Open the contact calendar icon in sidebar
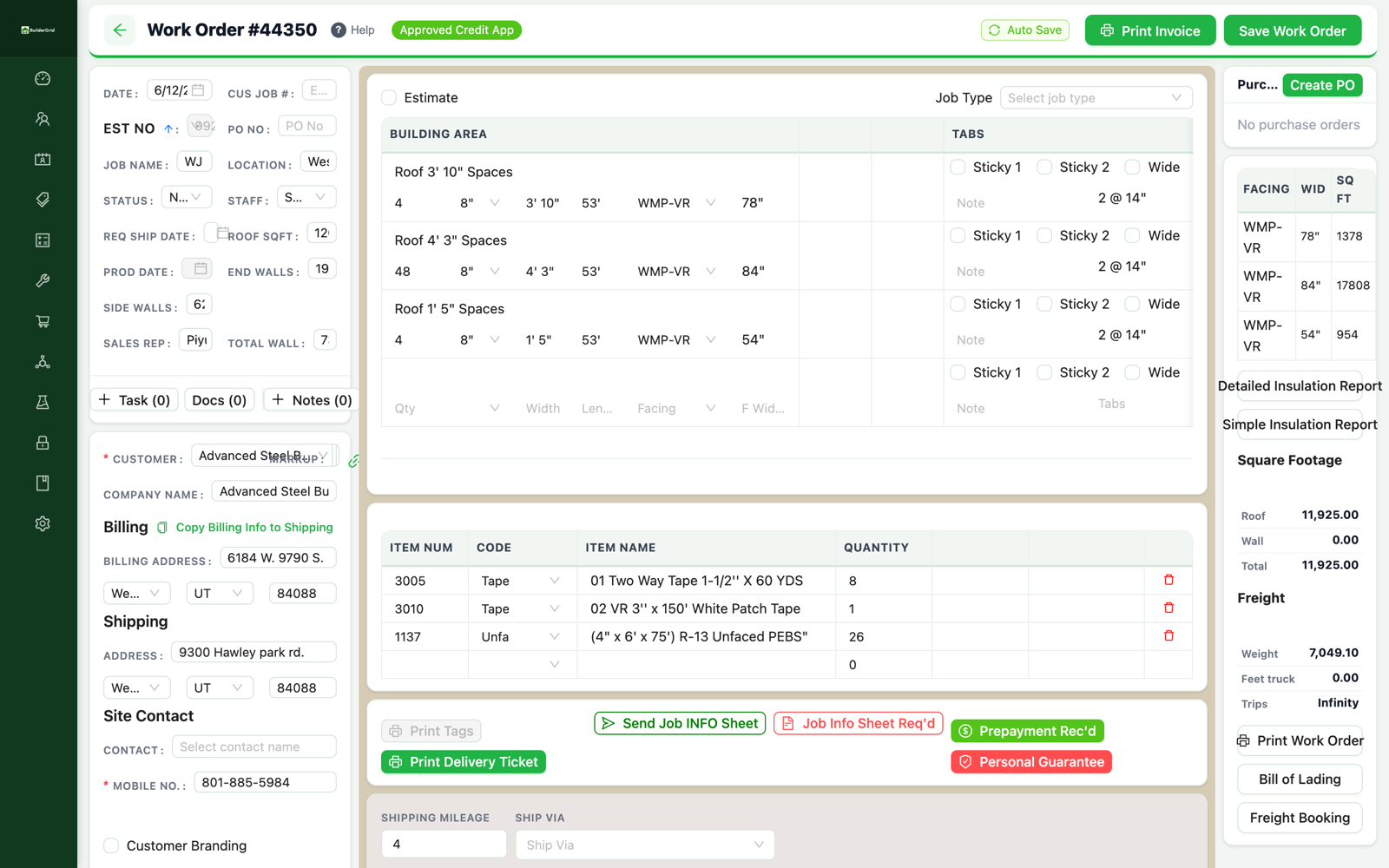This screenshot has height=868, width=1389. click(x=43, y=160)
